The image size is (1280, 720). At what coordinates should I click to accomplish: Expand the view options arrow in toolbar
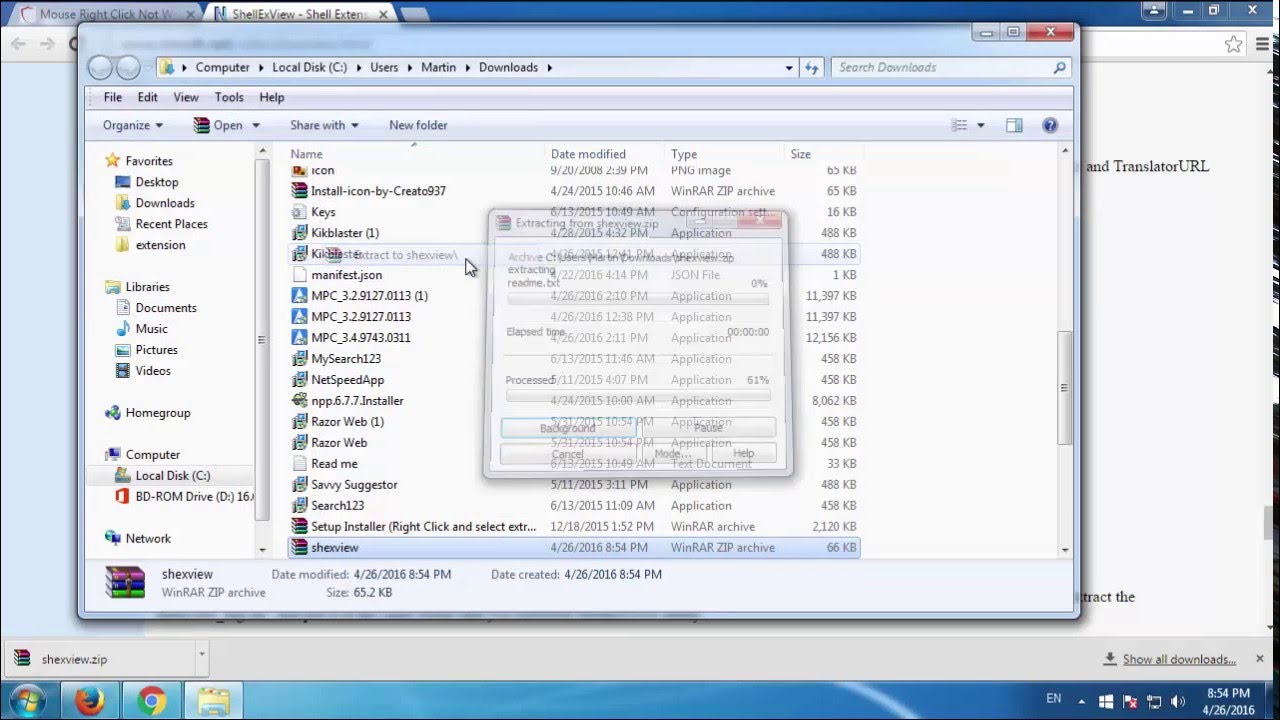(x=980, y=125)
